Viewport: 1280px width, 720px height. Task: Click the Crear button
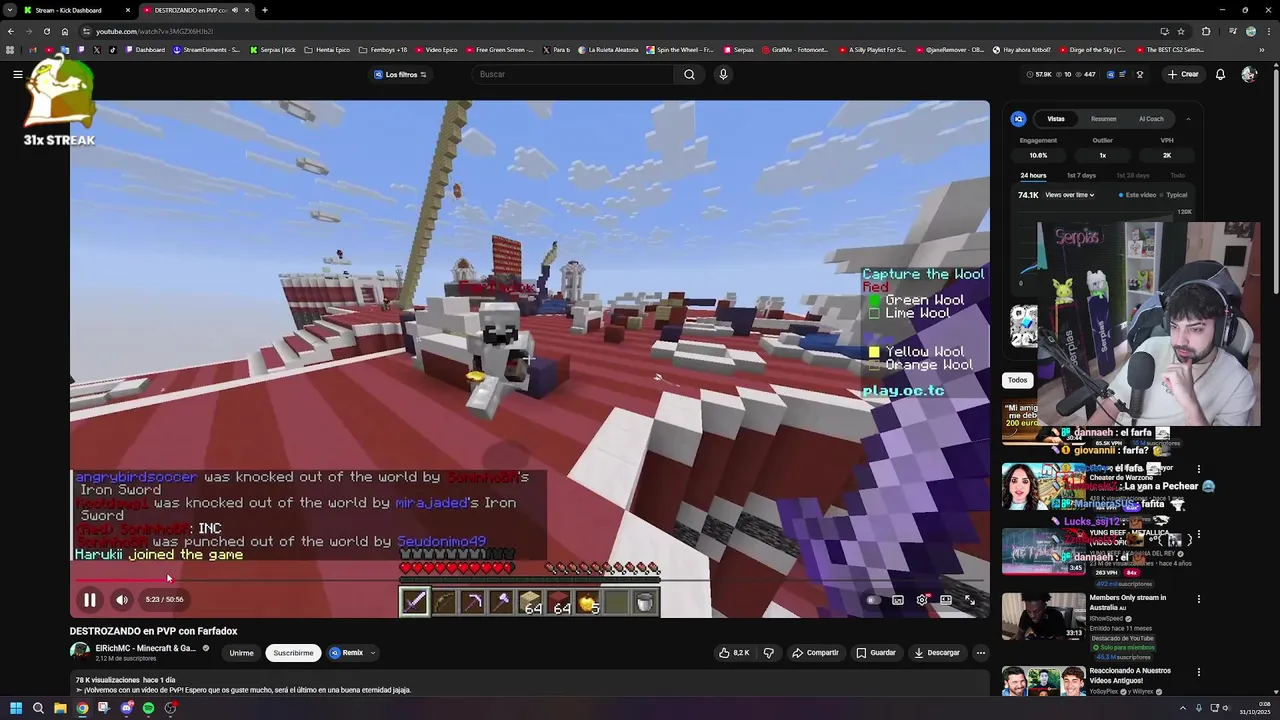(x=1183, y=74)
